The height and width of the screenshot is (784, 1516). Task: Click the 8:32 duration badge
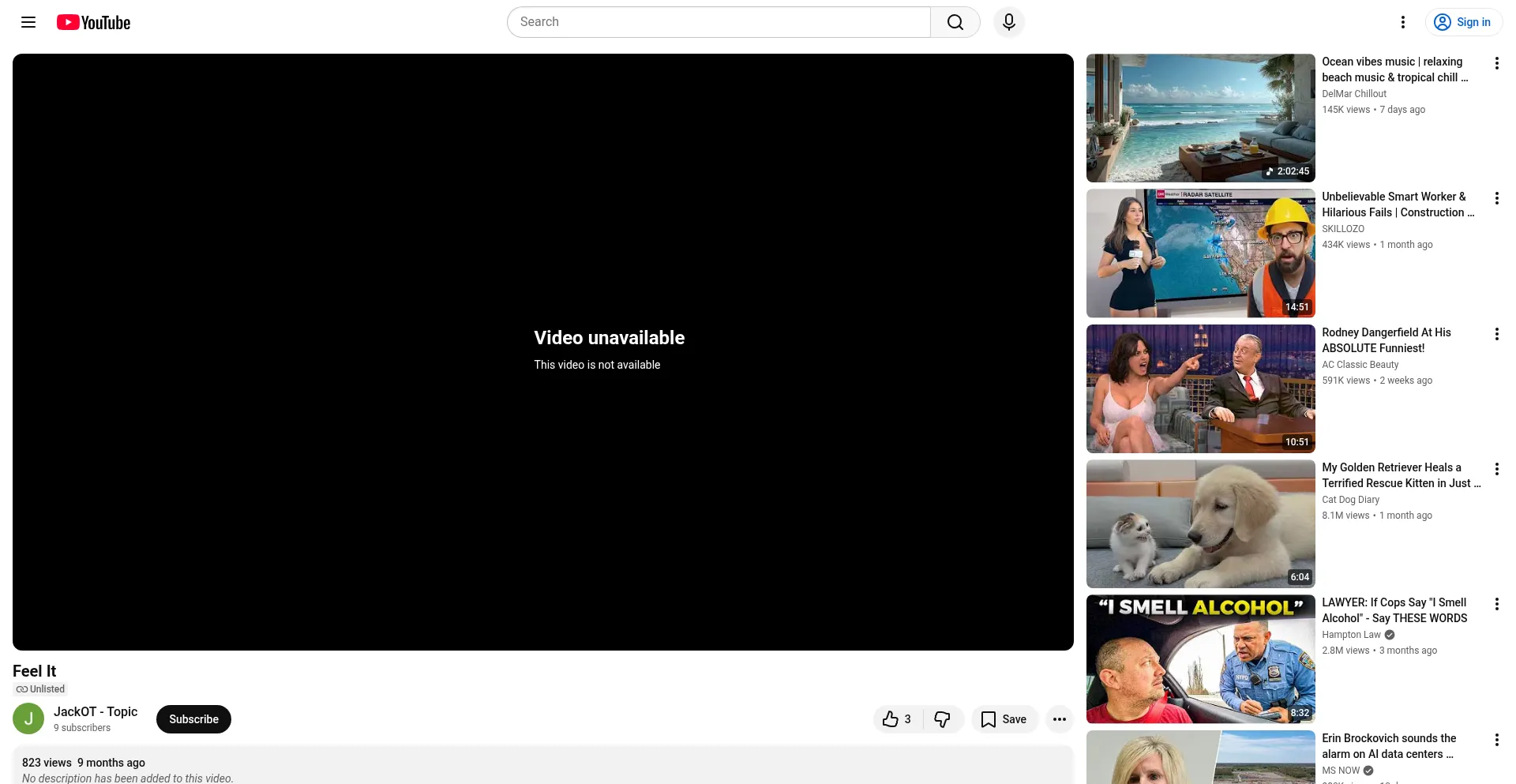pyautogui.click(x=1300, y=713)
